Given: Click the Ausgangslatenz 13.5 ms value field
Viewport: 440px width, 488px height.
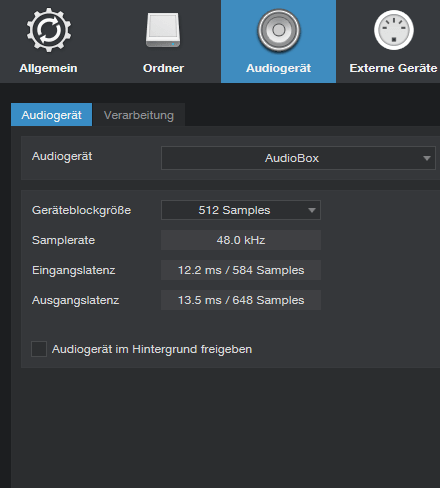Looking at the screenshot, I should [241, 300].
